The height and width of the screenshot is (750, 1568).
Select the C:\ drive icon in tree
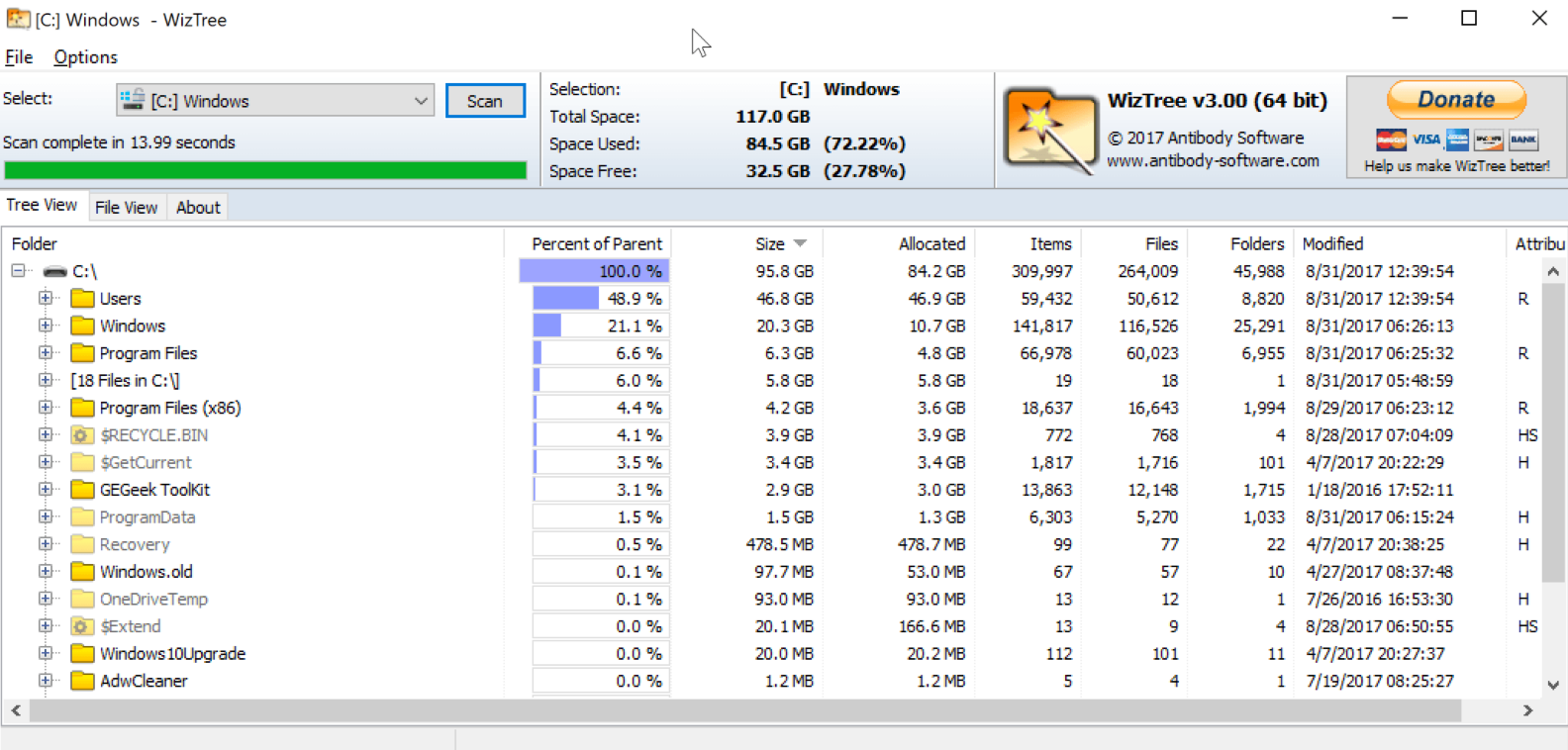[x=55, y=271]
